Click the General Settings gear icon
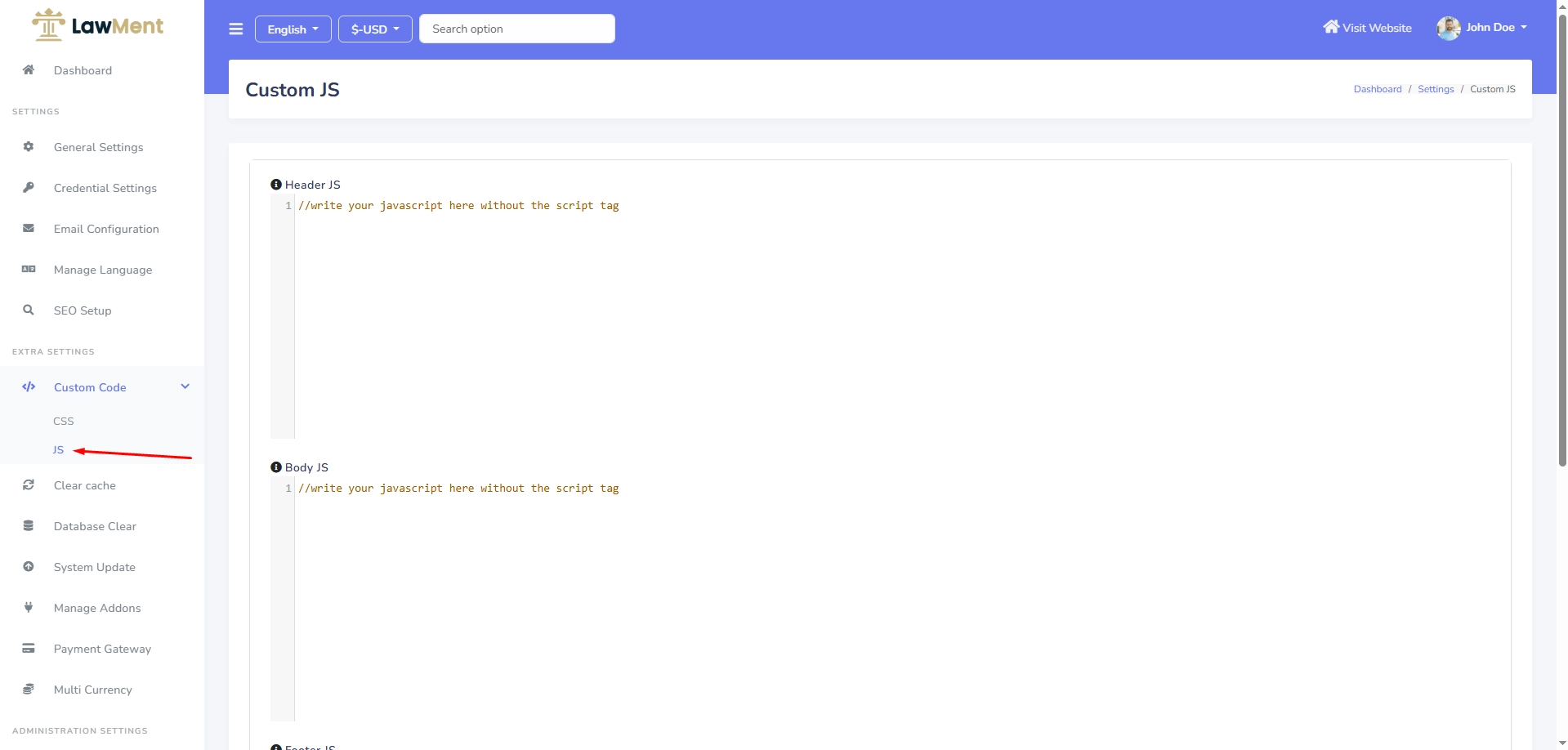This screenshot has height=750, width=1568. (29, 147)
